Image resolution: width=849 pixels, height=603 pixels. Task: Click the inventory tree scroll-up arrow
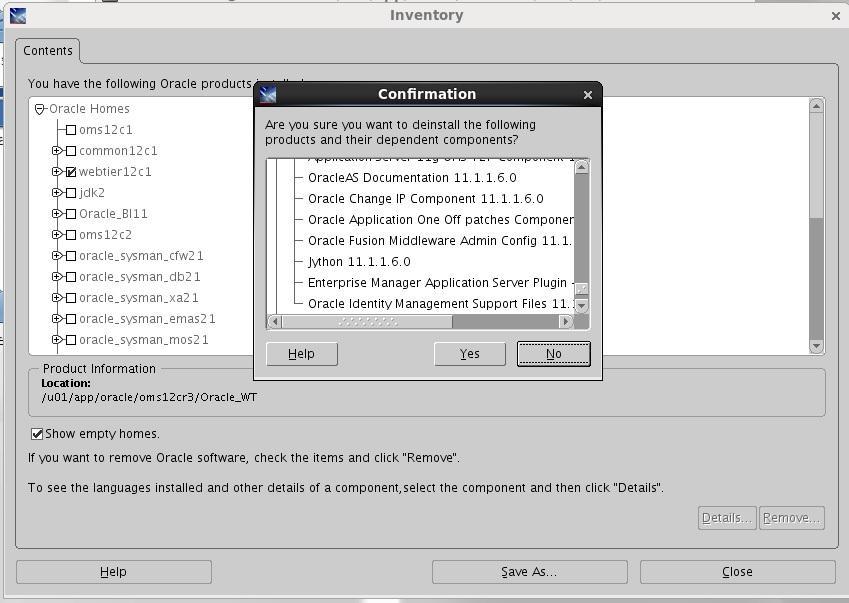click(817, 106)
